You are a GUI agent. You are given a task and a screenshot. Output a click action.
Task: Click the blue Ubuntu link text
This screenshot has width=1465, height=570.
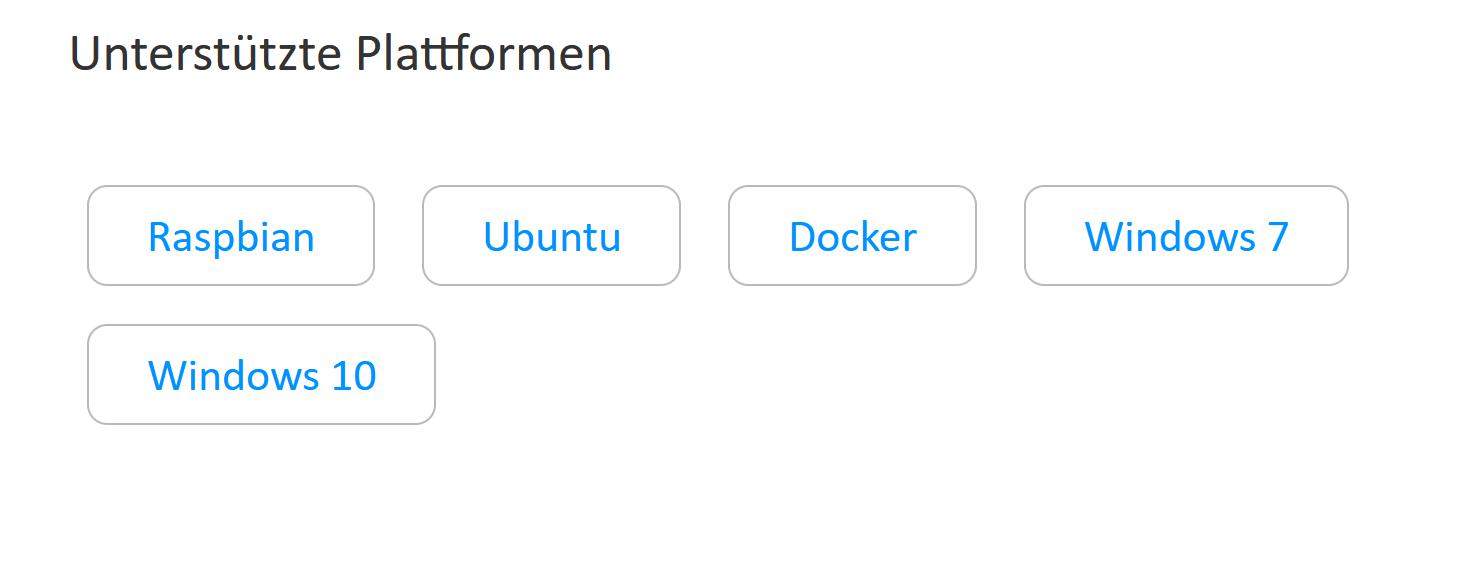tap(551, 237)
